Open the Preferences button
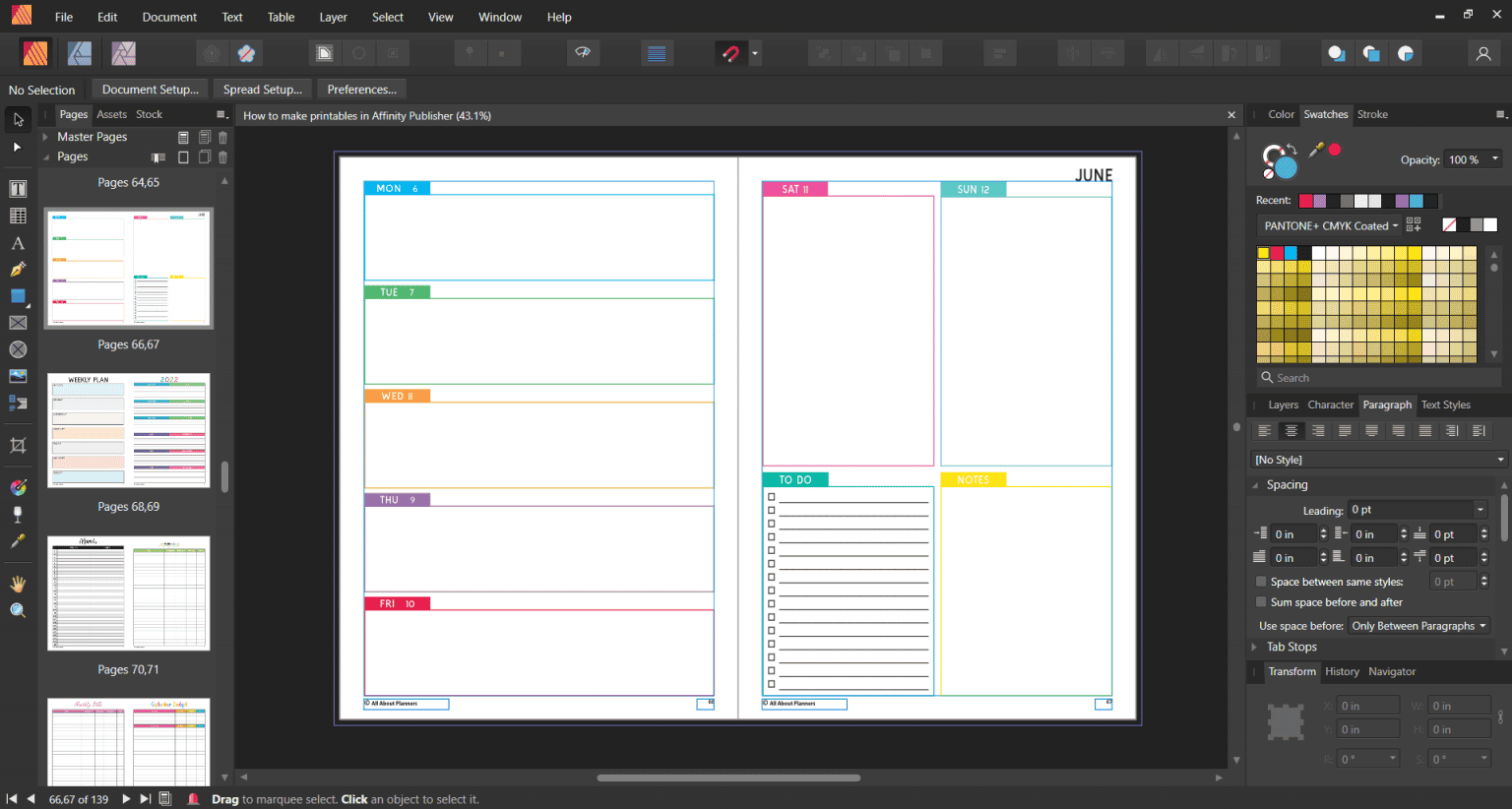1512x809 pixels. tap(361, 90)
